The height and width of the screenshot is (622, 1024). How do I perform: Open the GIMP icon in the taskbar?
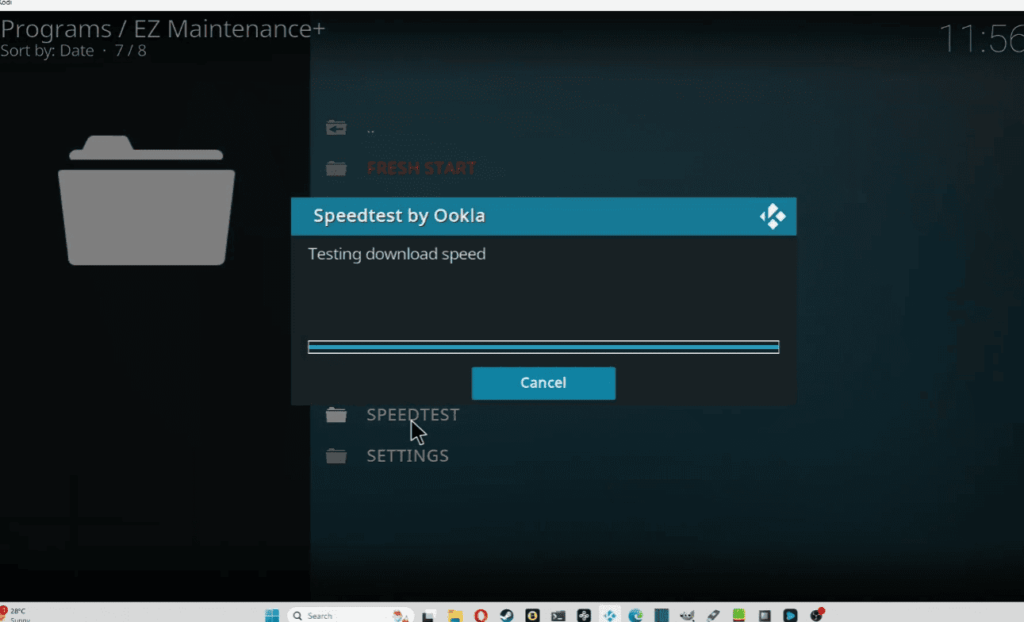[687, 615]
